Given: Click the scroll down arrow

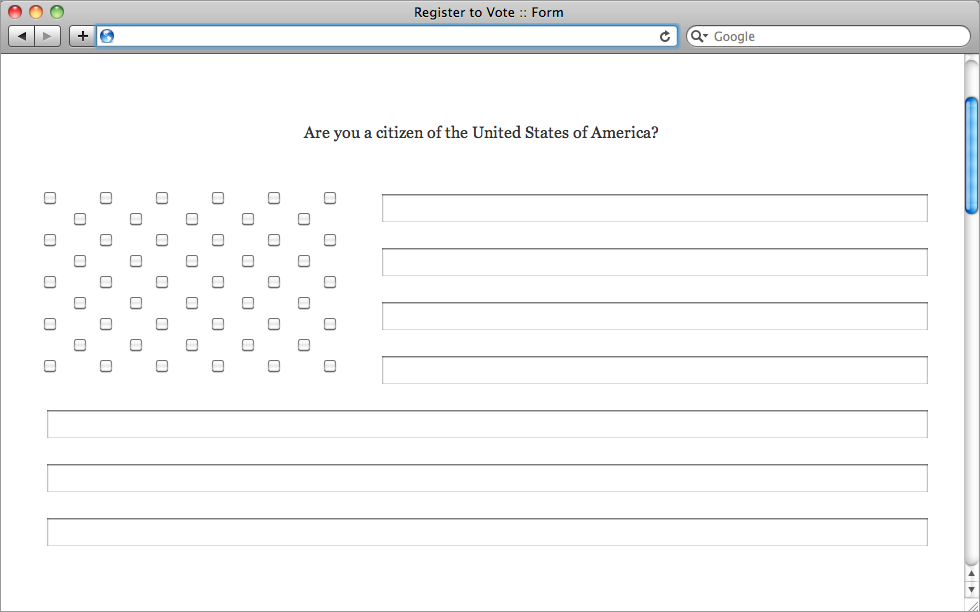Looking at the screenshot, I should coord(971,589).
